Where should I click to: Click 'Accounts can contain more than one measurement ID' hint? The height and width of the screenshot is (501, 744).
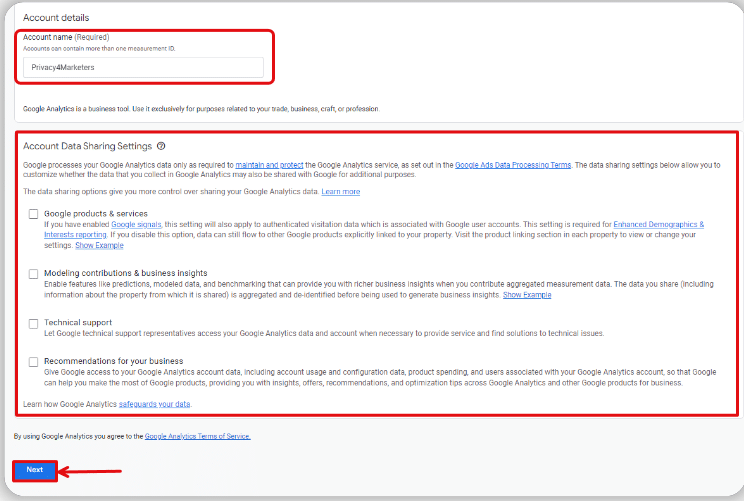tap(99, 48)
